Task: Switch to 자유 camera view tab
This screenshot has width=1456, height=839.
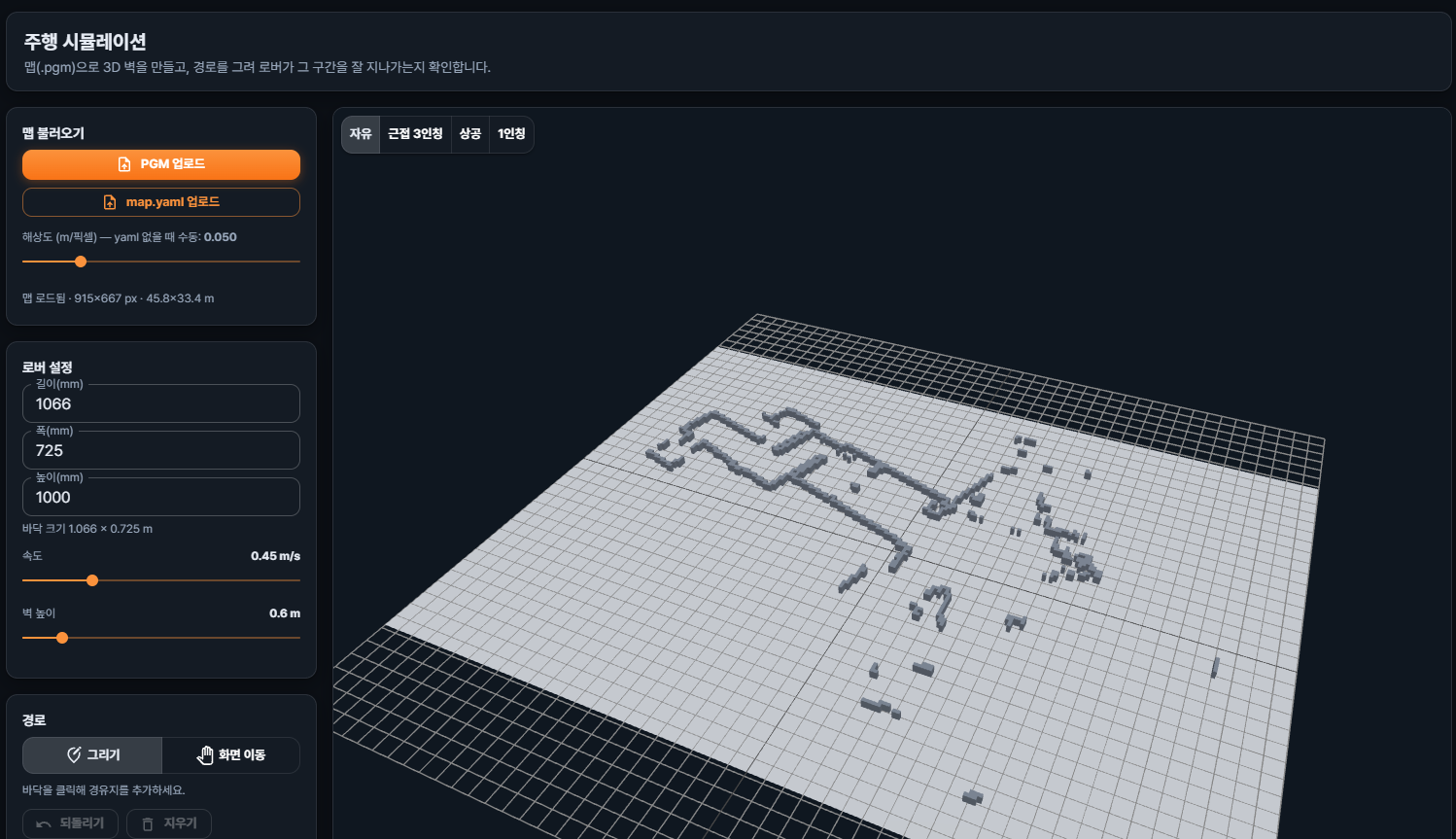Action: tap(361, 134)
